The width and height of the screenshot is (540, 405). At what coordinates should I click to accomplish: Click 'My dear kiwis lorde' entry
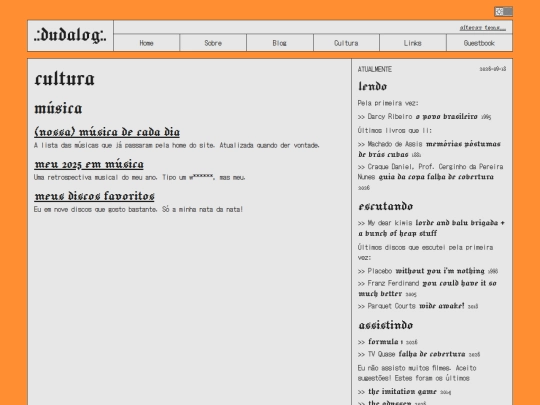point(431,228)
